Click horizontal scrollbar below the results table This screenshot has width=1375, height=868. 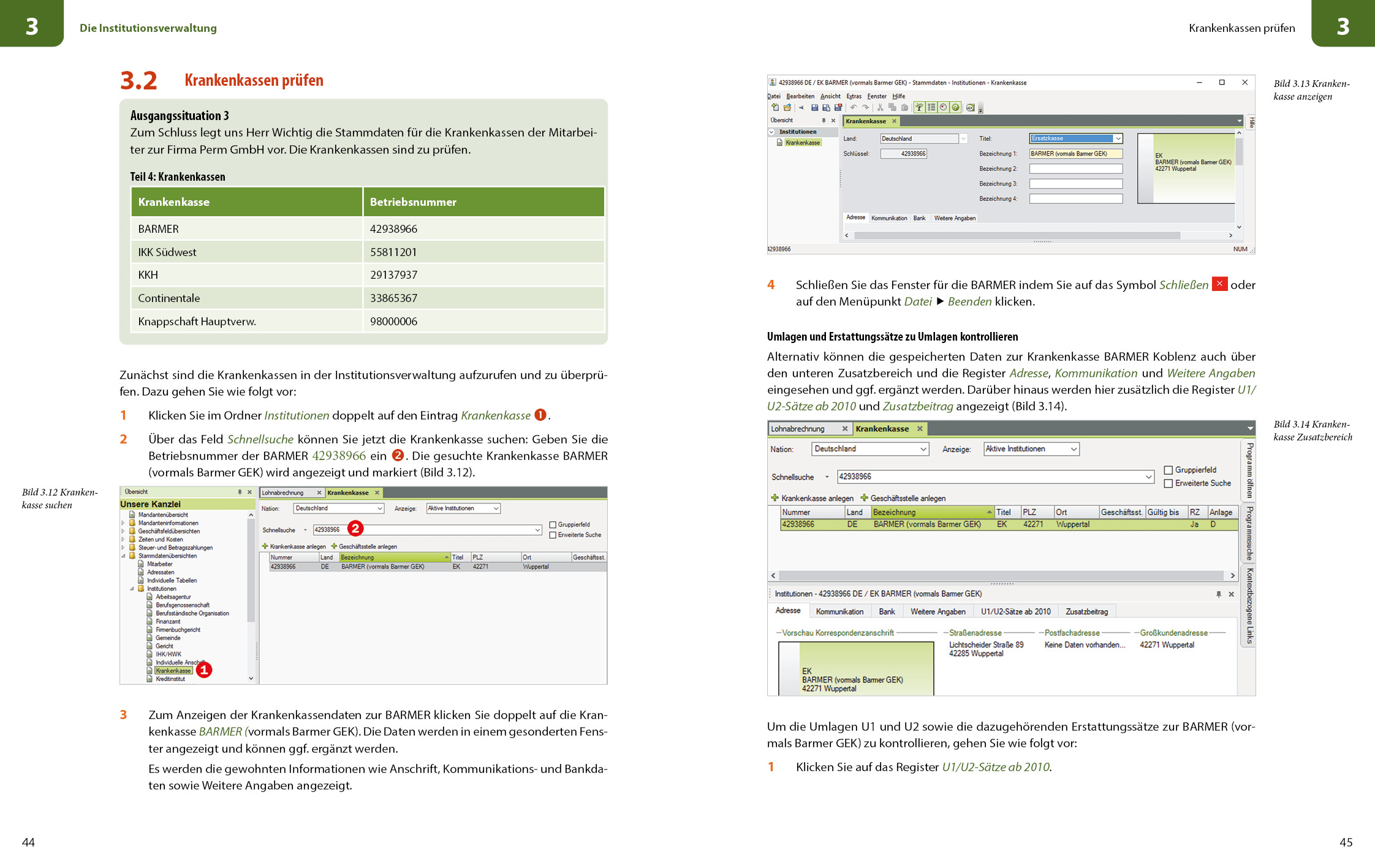[1002, 576]
